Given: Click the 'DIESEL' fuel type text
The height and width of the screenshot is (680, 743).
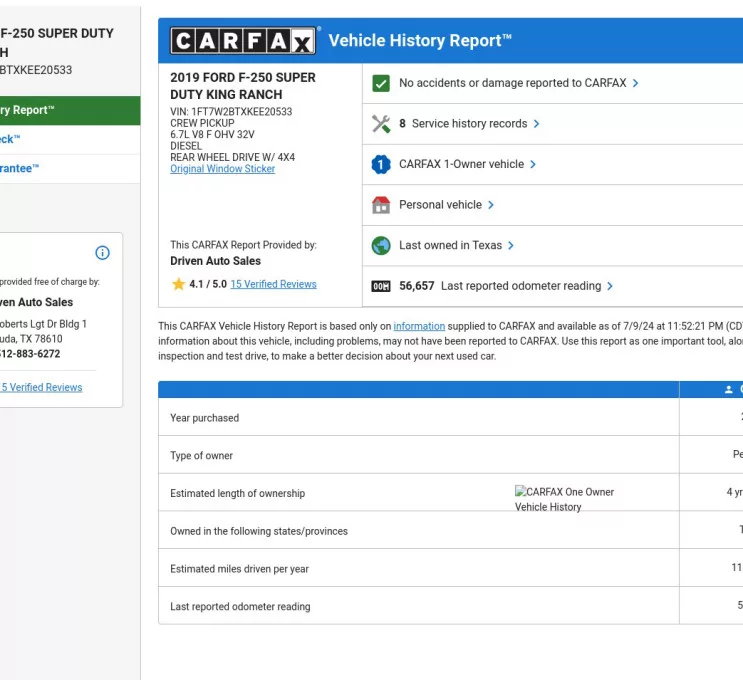Looking at the screenshot, I should point(186,146).
